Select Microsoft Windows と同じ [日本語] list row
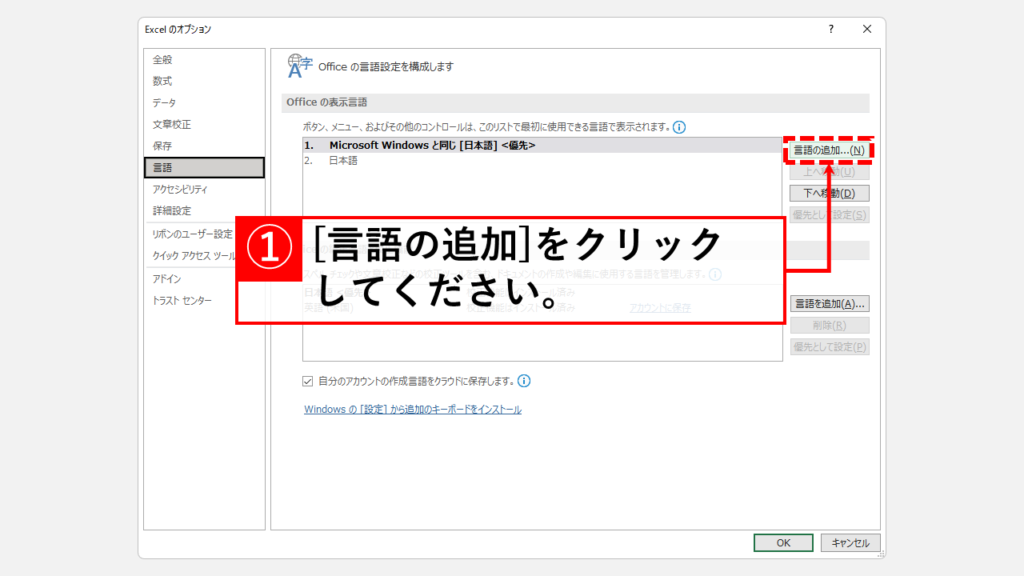 pyautogui.click(x=542, y=145)
